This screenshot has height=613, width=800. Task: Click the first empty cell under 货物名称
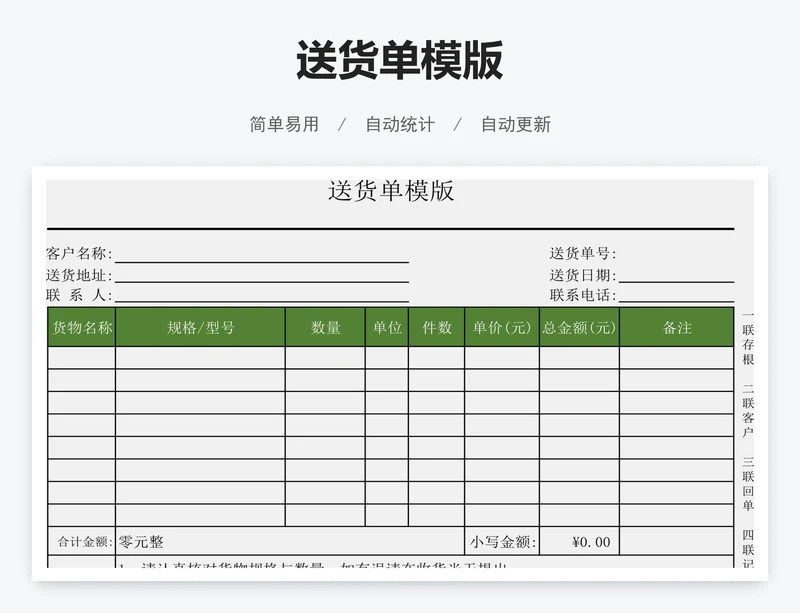(x=82, y=358)
